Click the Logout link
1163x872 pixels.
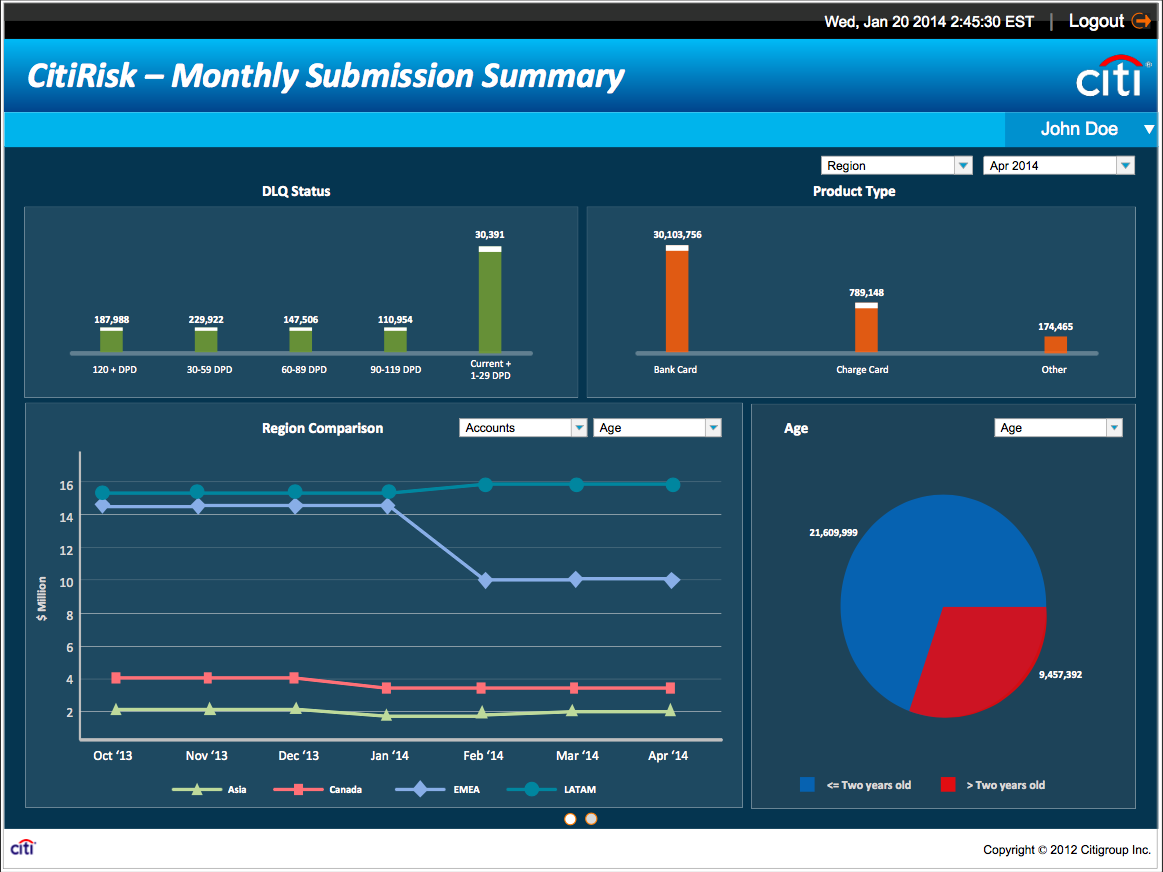tap(1096, 22)
